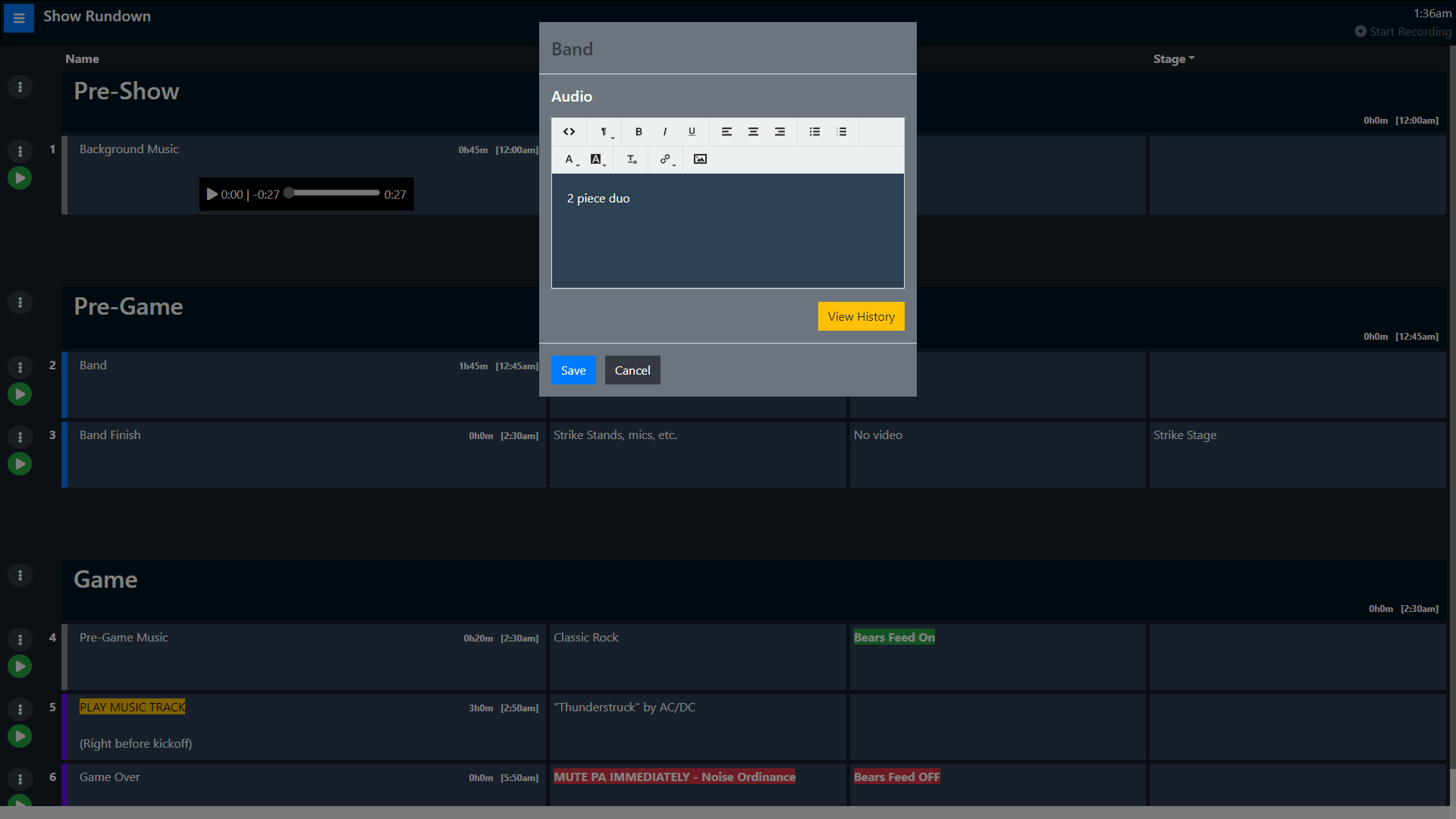Open the Stage column filter dropdown

[x=1173, y=58]
